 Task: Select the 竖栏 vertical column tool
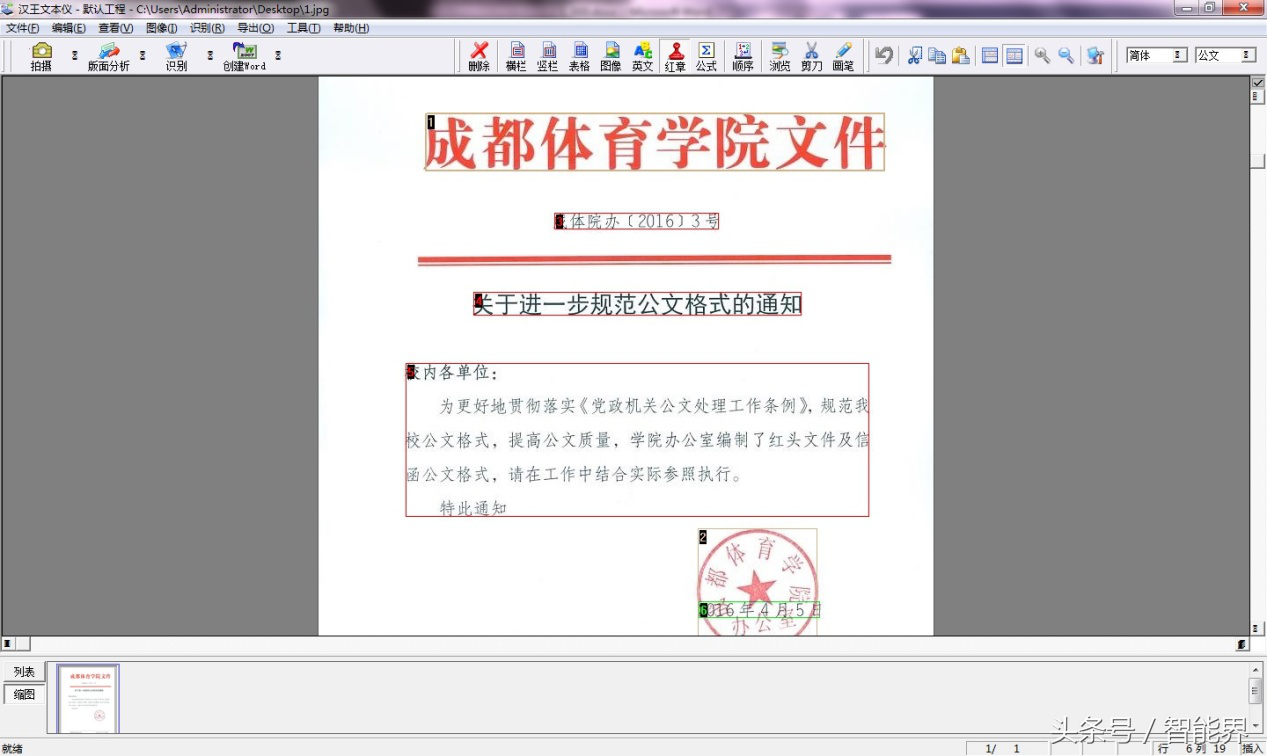(548, 56)
